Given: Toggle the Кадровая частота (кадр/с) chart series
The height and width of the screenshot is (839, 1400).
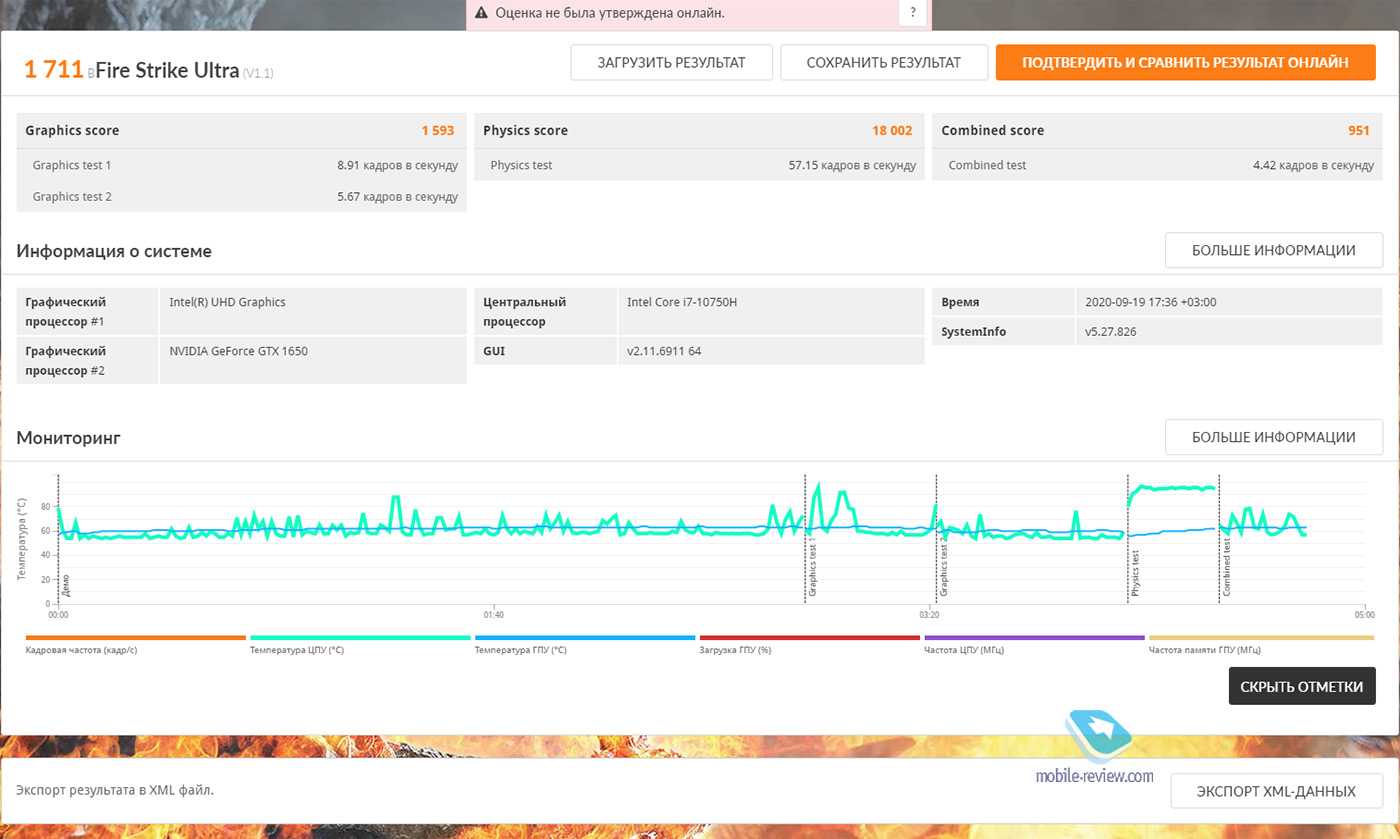Looking at the screenshot, I should click(x=135, y=644).
